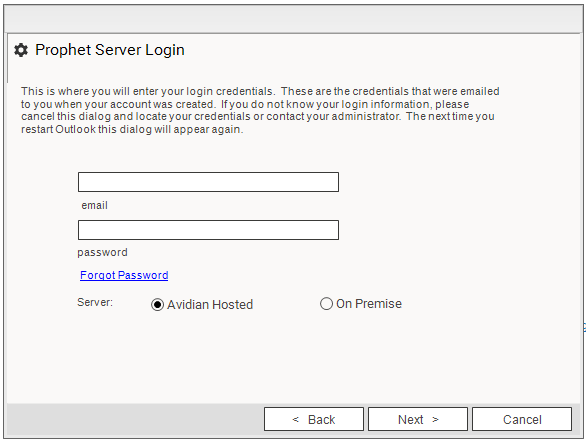Viewport: 586px width, 441px height.
Task: Click the left arrow inside the Back button
Action: (x=296, y=419)
